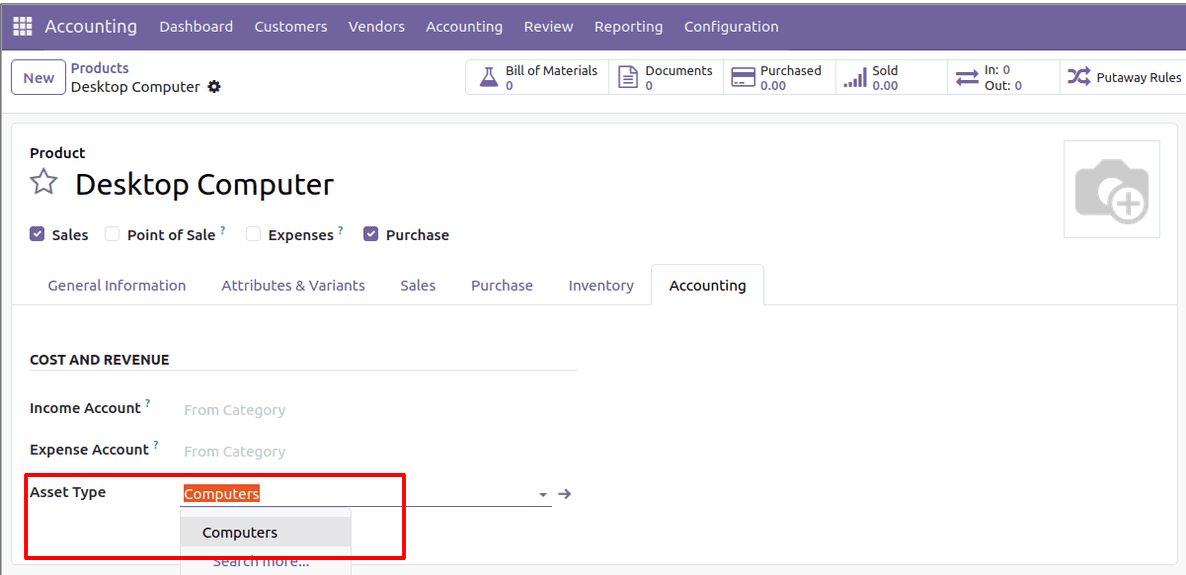Click the Income Account field
The height and width of the screenshot is (575, 1186).
(x=368, y=410)
